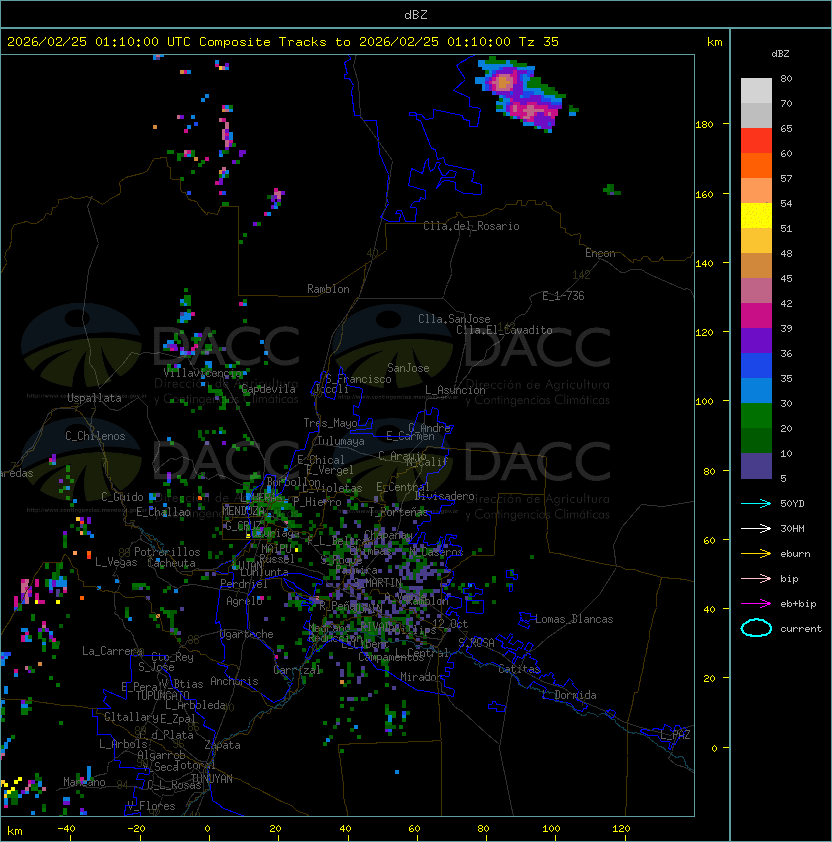Viewport: 832px width, 842px height.
Task: Select the dark green 10-20 dBZ swatch
Action: [756, 440]
